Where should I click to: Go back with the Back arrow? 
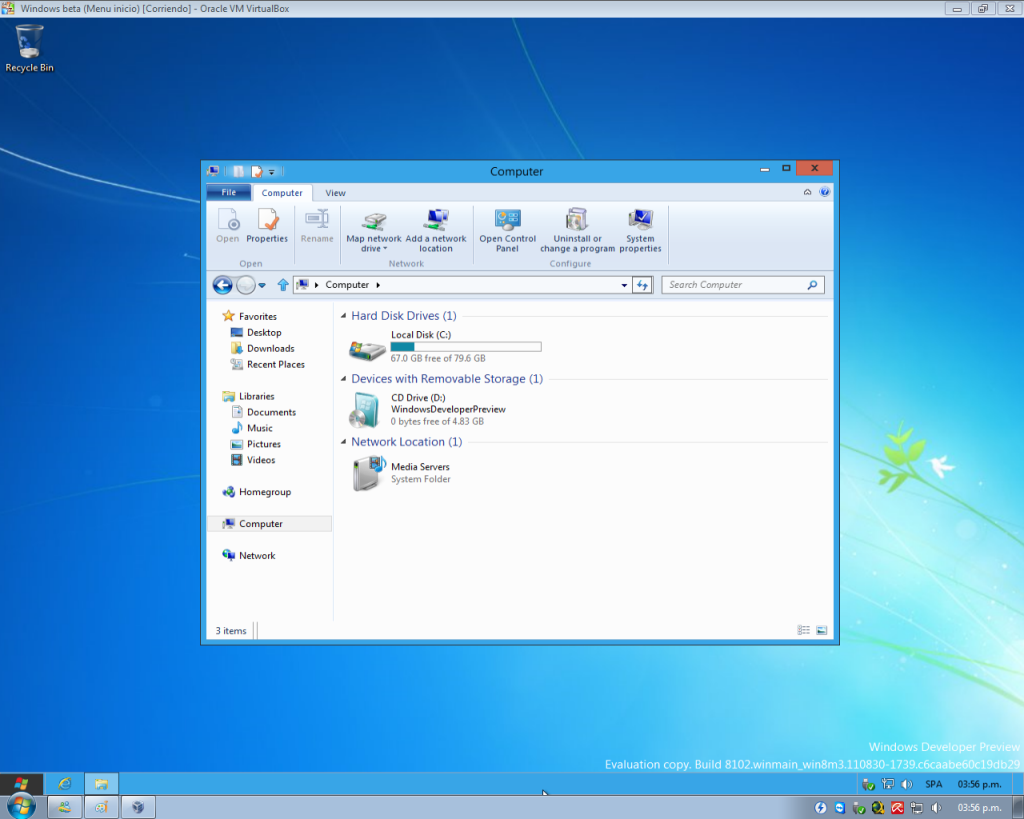pos(223,285)
